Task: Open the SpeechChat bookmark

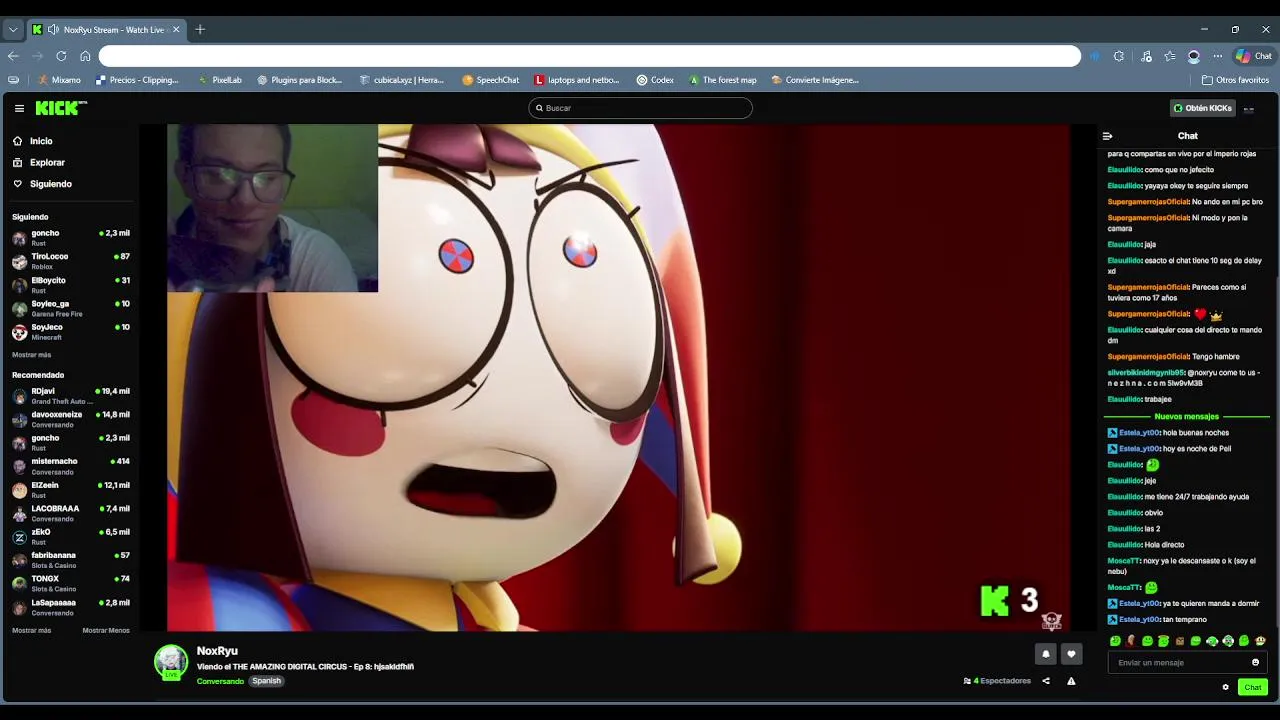Action: pyautogui.click(x=490, y=80)
